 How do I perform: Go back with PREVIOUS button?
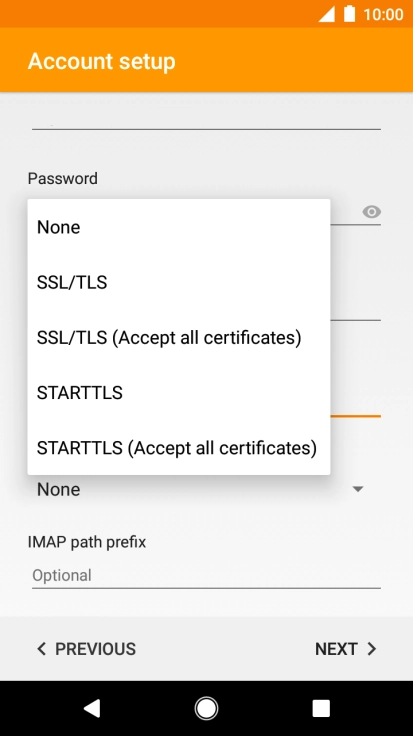86,649
